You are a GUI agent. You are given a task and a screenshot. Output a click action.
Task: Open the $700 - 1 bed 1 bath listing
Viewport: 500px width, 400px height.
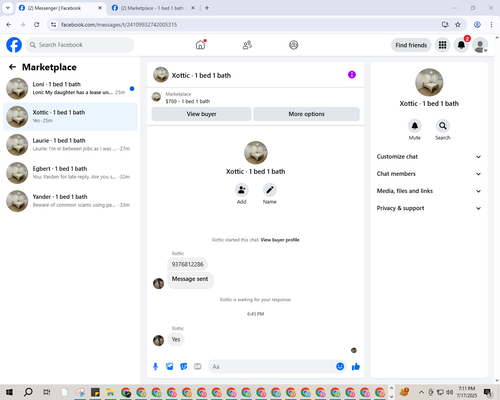188,101
